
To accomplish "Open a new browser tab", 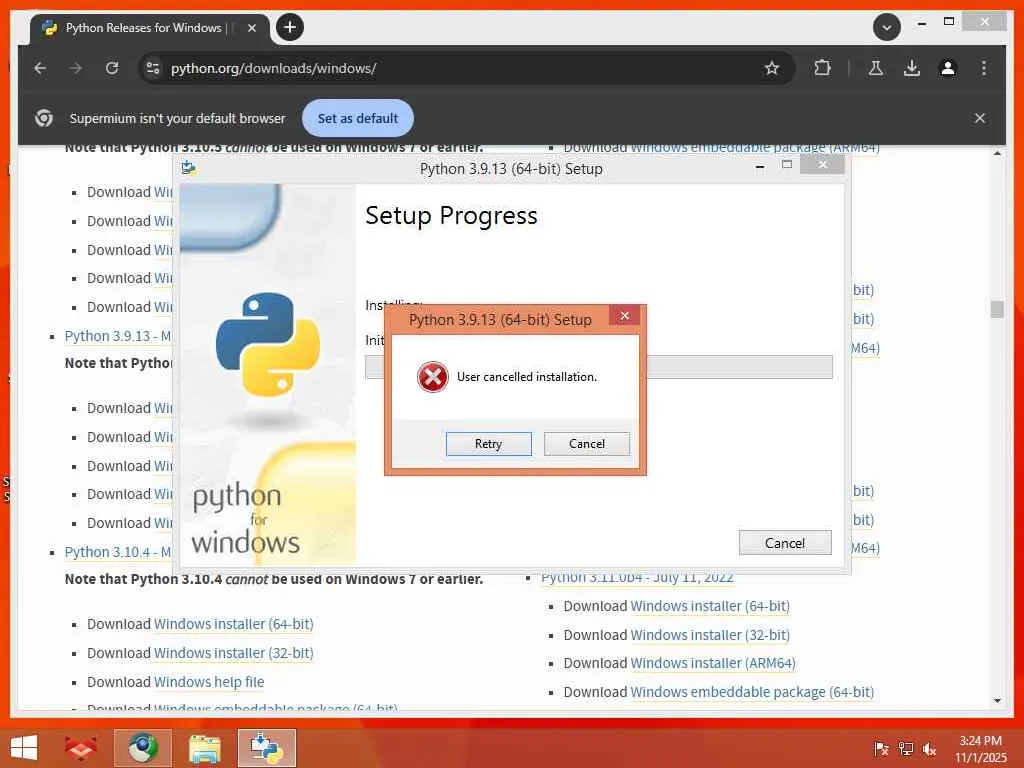I will pos(290,27).
